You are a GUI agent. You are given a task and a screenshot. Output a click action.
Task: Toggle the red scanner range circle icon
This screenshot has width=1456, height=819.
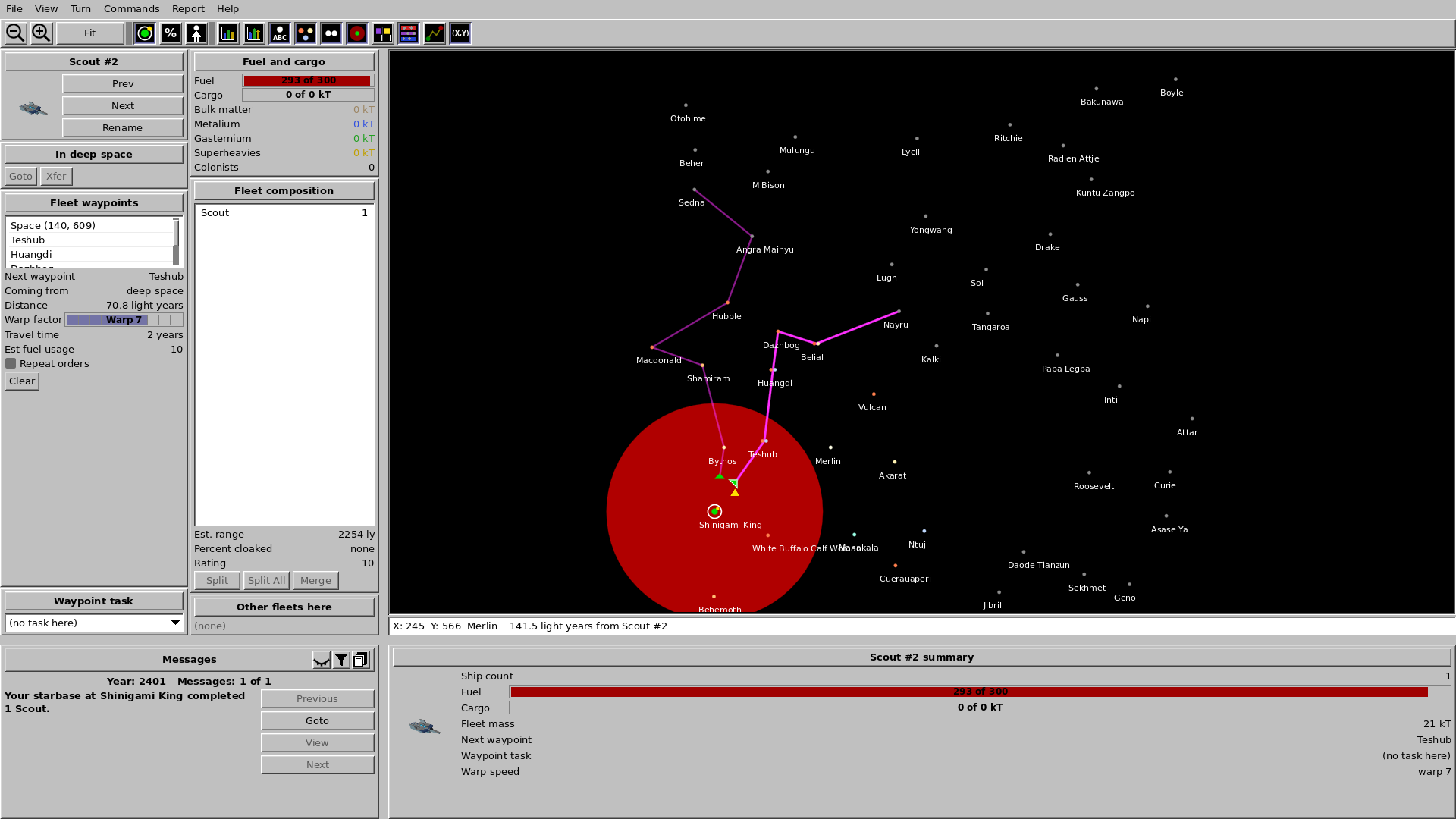357,33
